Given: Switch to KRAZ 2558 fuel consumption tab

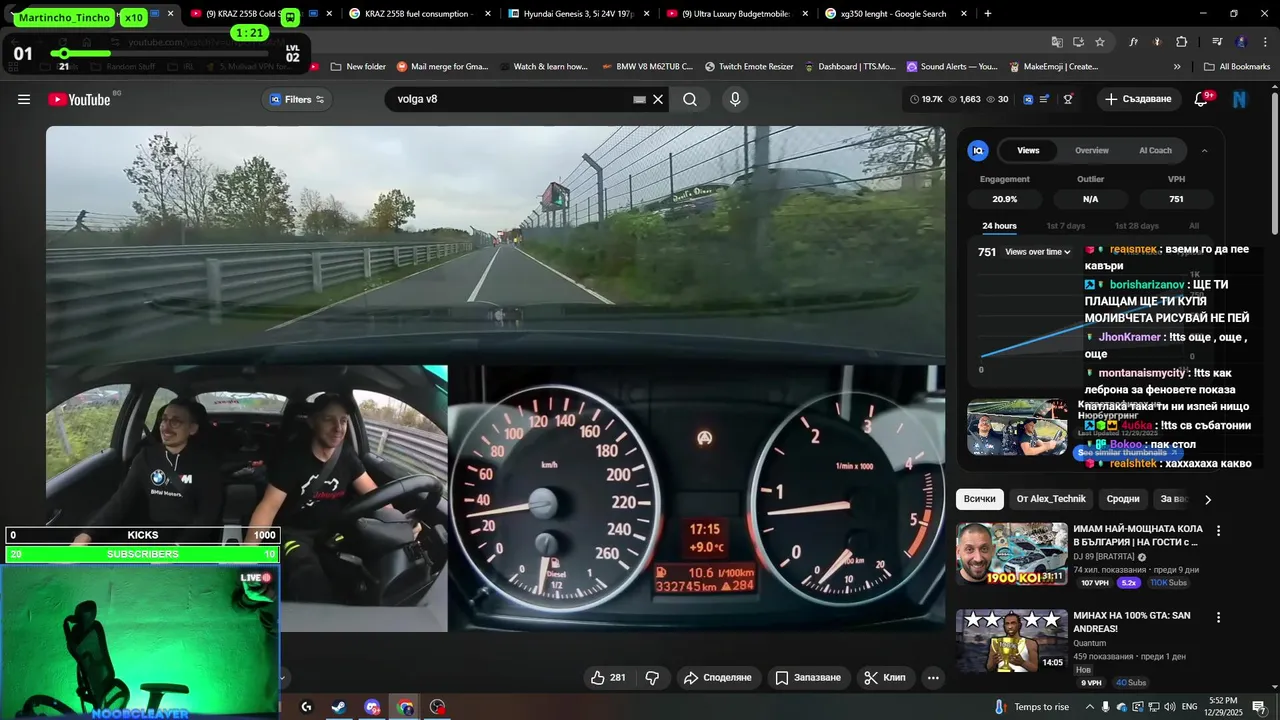Looking at the screenshot, I should [418, 14].
